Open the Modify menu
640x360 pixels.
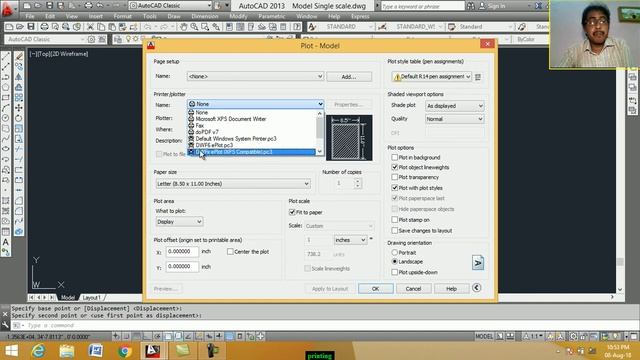tap(238, 16)
